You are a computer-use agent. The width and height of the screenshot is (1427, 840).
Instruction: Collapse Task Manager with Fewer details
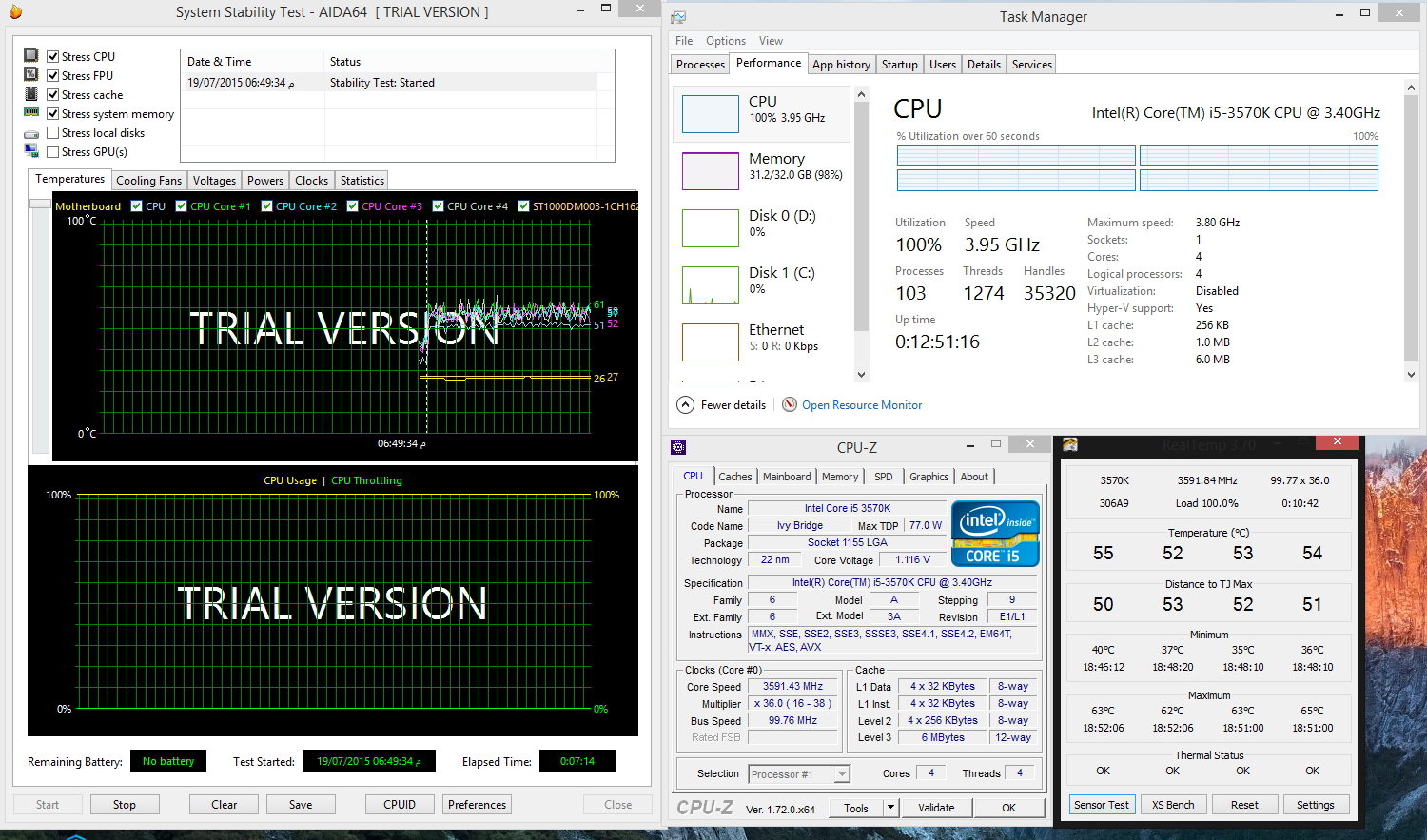721,404
